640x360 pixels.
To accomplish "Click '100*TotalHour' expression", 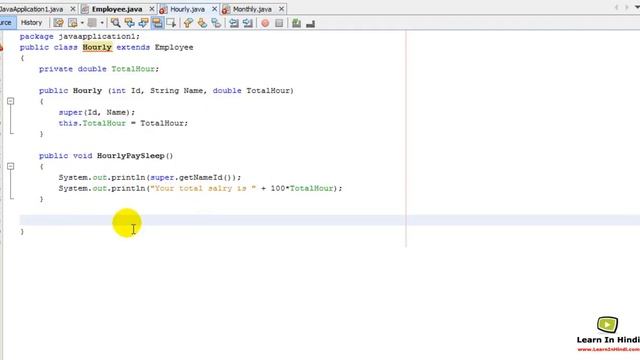I will click(x=302, y=189).
